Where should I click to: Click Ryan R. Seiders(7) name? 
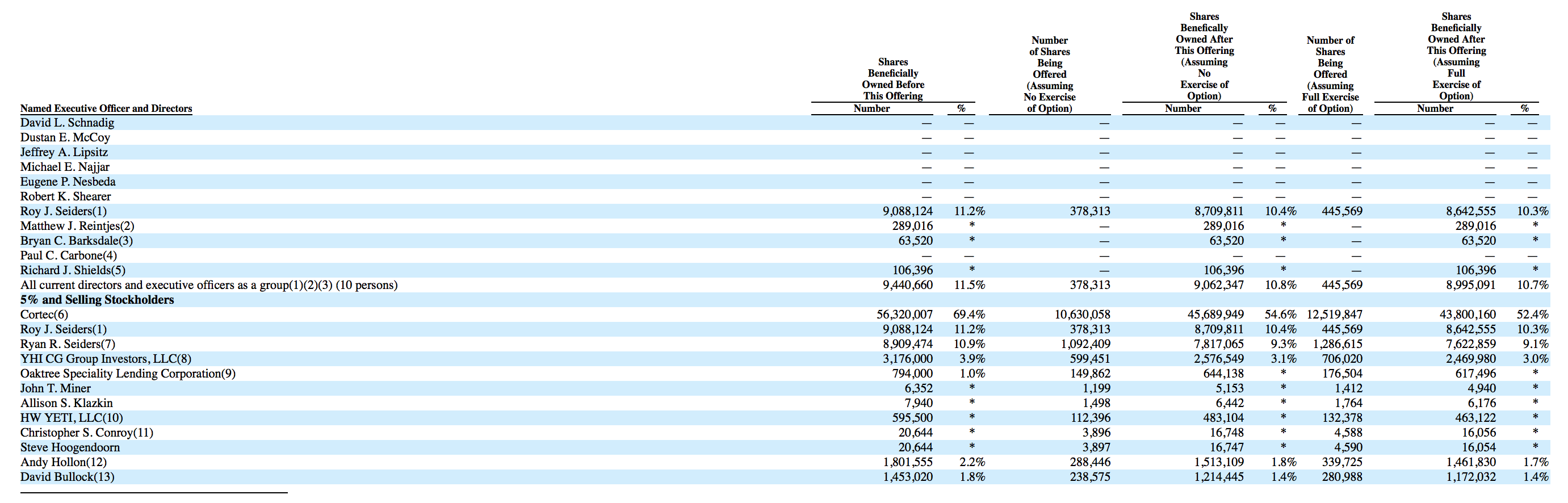point(68,344)
